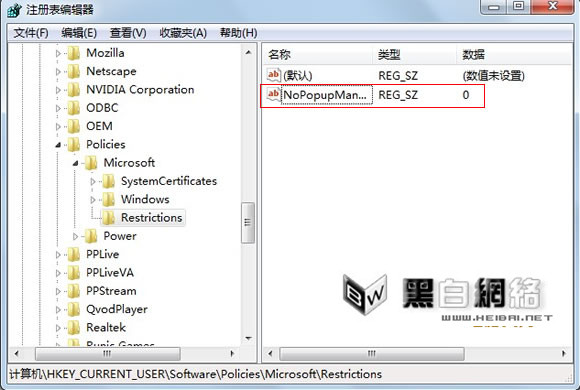Collapse the Microsoft tree node
The width and height of the screenshot is (580, 390).
pyautogui.click(x=75, y=163)
